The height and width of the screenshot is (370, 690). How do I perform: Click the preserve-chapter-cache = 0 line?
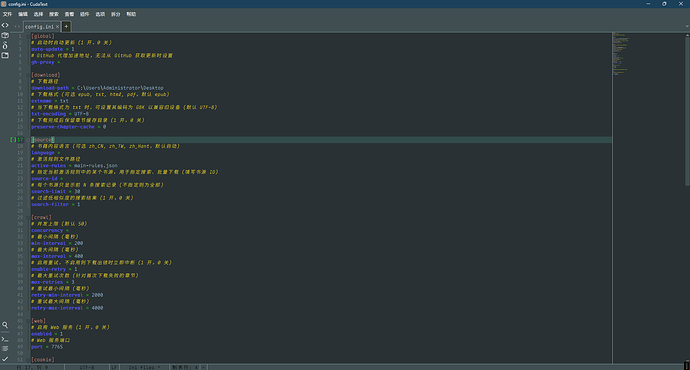point(69,127)
